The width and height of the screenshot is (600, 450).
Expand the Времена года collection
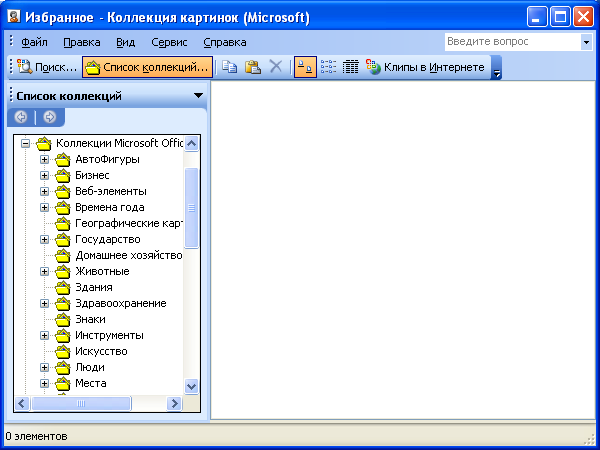pyautogui.click(x=44, y=208)
